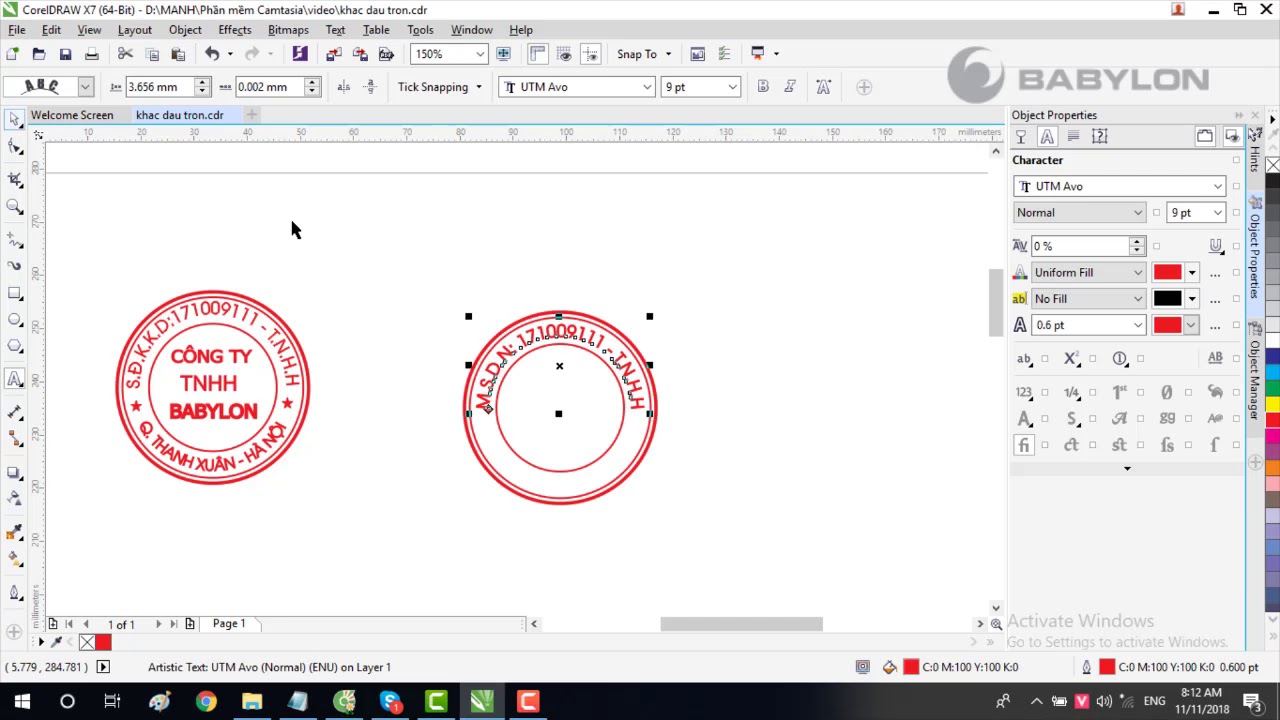Image resolution: width=1280 pixels, height=720 pixels.
Task: Select the Polygon tool
Action: [x=14, y=346]
